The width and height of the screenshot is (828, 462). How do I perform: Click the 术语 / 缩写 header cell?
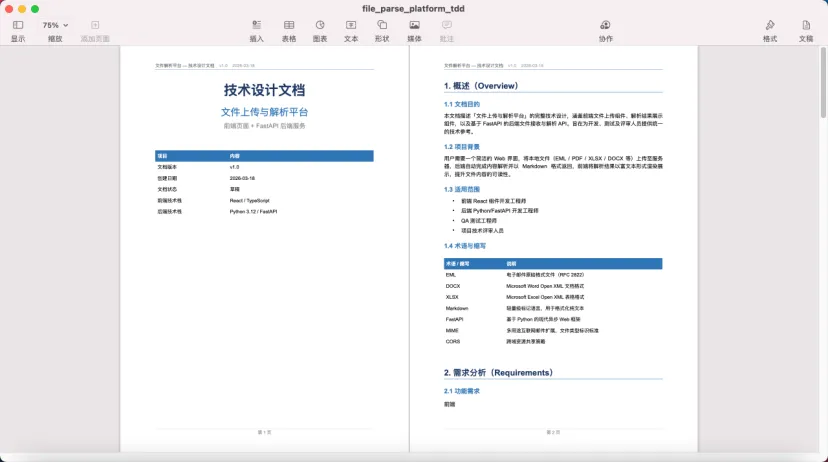457,263
